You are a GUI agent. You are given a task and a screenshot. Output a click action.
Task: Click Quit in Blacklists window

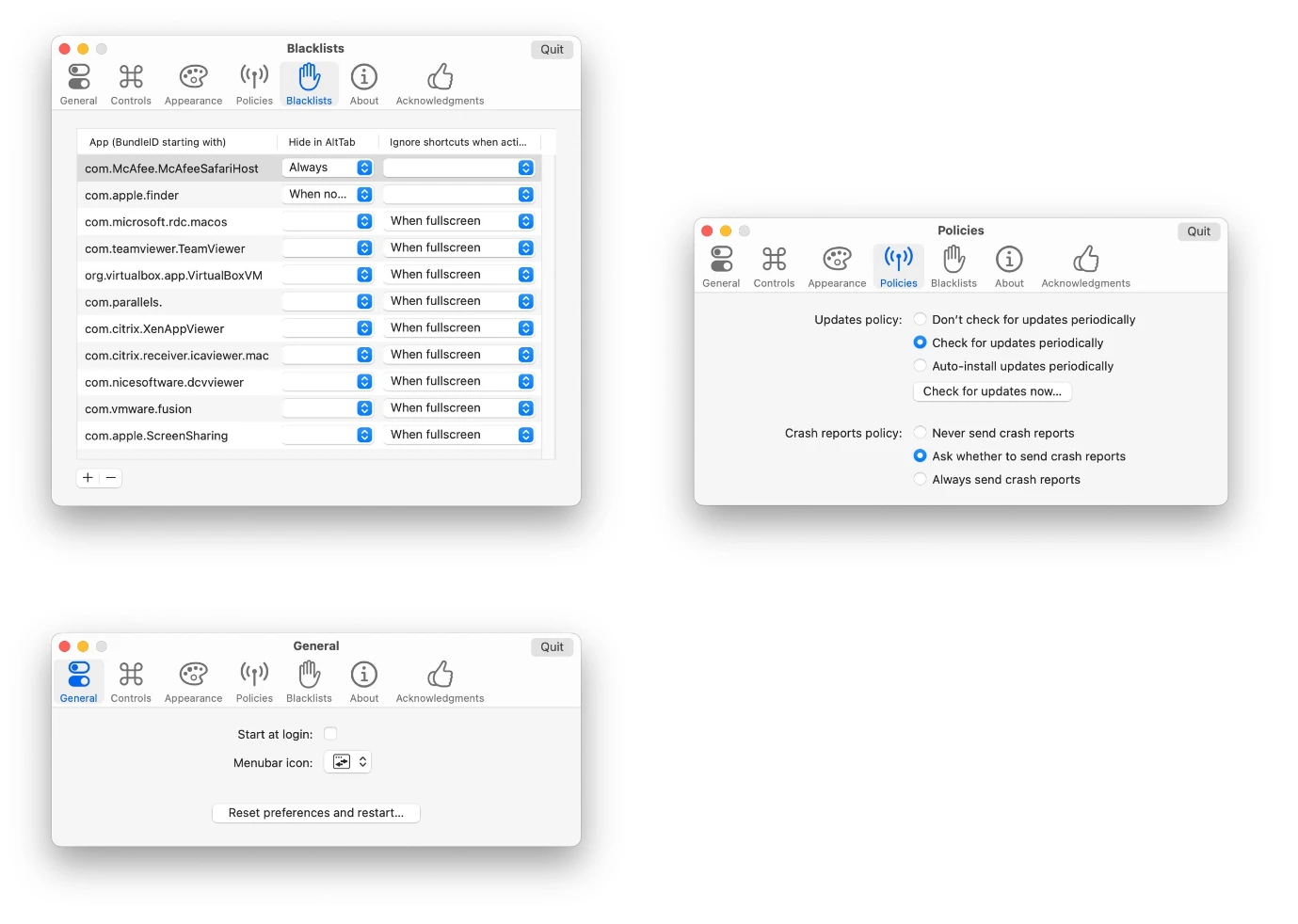click(x=552, y=49)
